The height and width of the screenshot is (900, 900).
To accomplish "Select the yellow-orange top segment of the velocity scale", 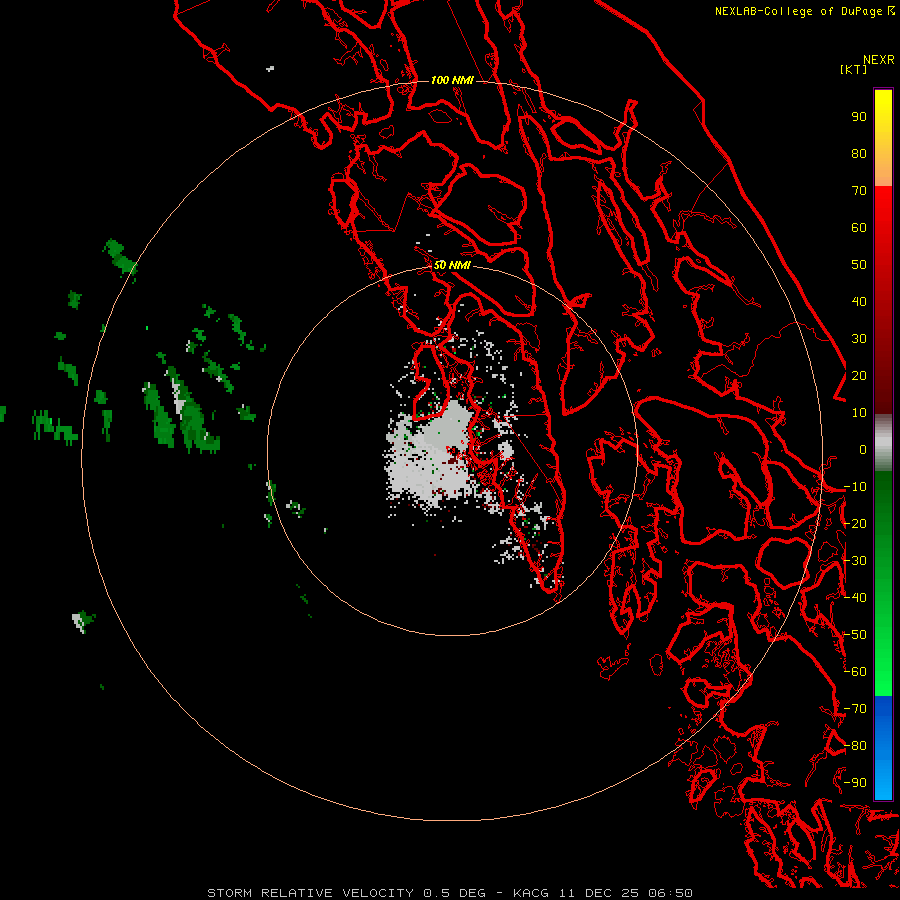I will 883,138.
